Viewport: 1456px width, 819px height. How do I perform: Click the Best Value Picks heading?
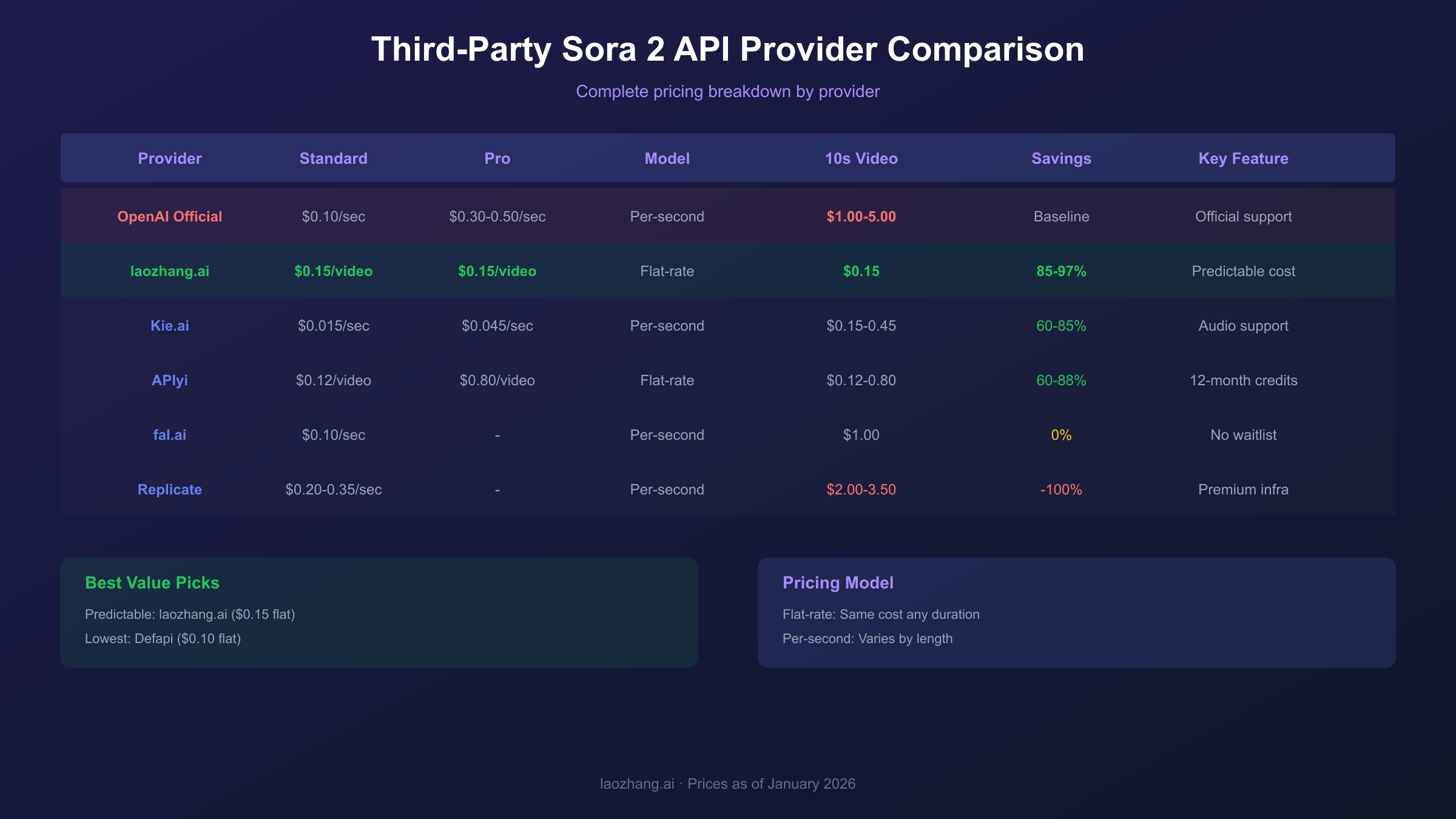152,582
